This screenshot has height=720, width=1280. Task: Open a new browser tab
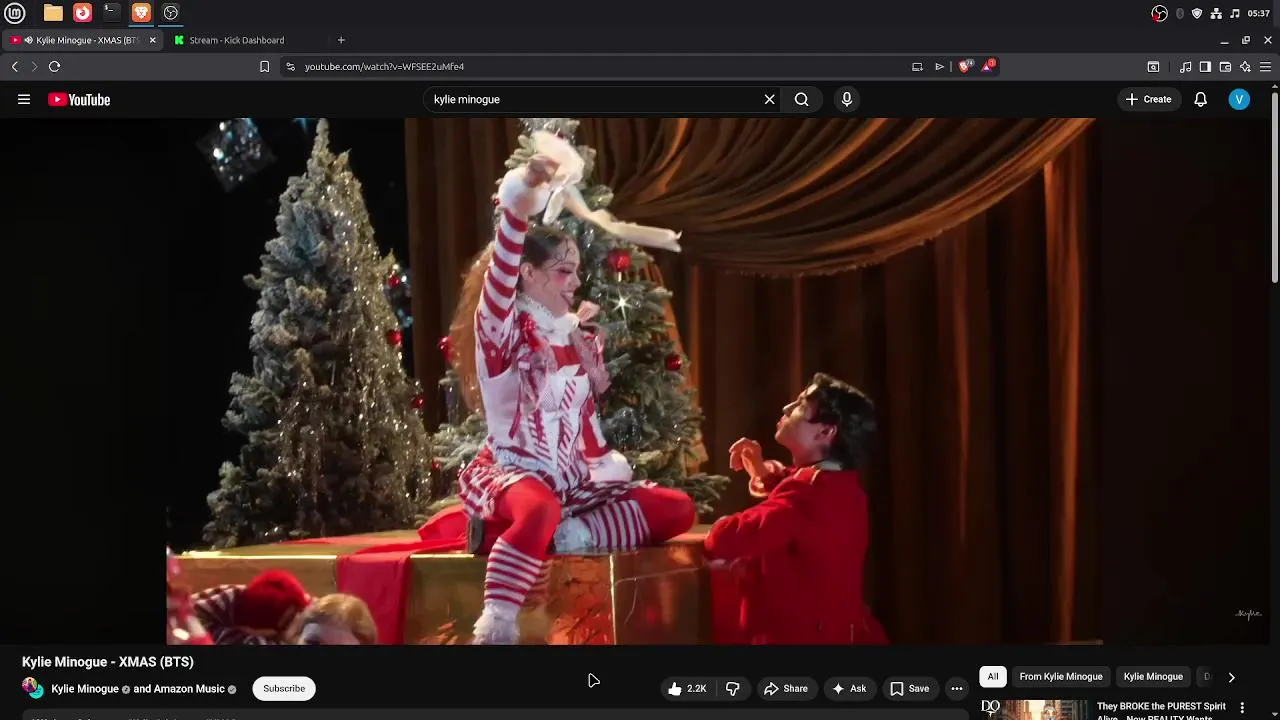(x=341, y=40)
